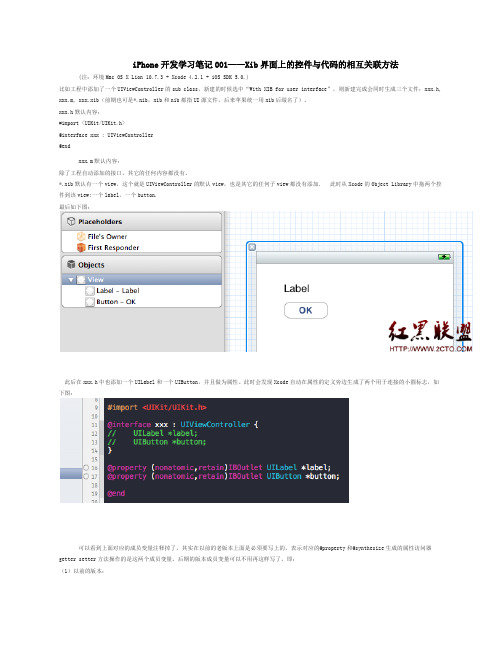Open the HTTP://WWW.2CTO.COM watermark link

point(430,349)
